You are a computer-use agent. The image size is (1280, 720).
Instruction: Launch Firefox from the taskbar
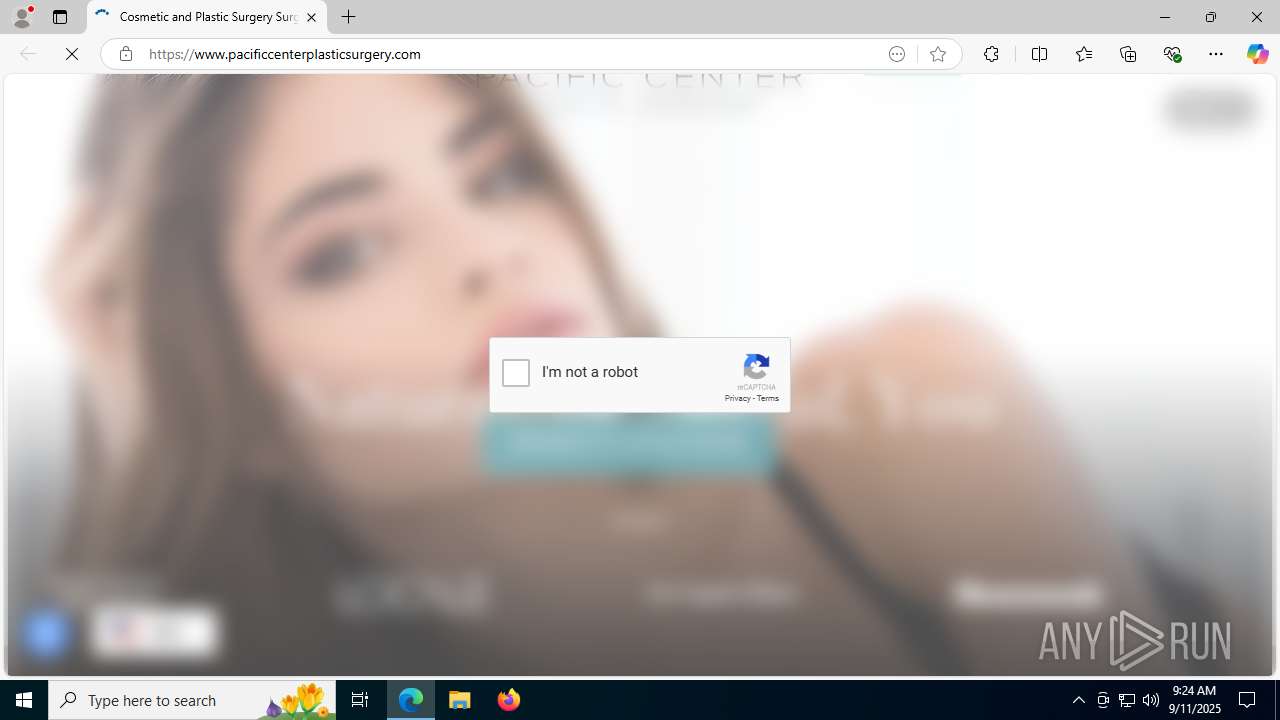[x=508, y=700]
